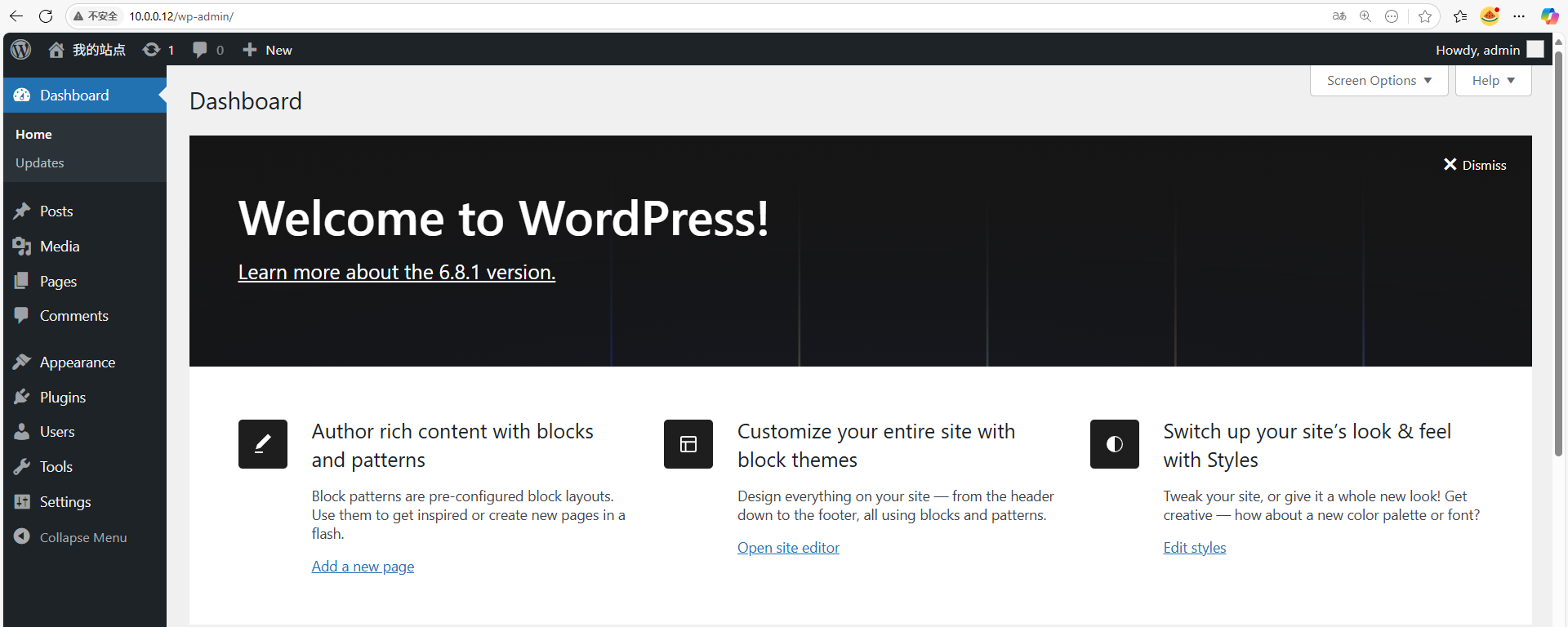Collapse the admin sidebar menu
This screenshot has height=627, width=1568.
coord(70,537)
